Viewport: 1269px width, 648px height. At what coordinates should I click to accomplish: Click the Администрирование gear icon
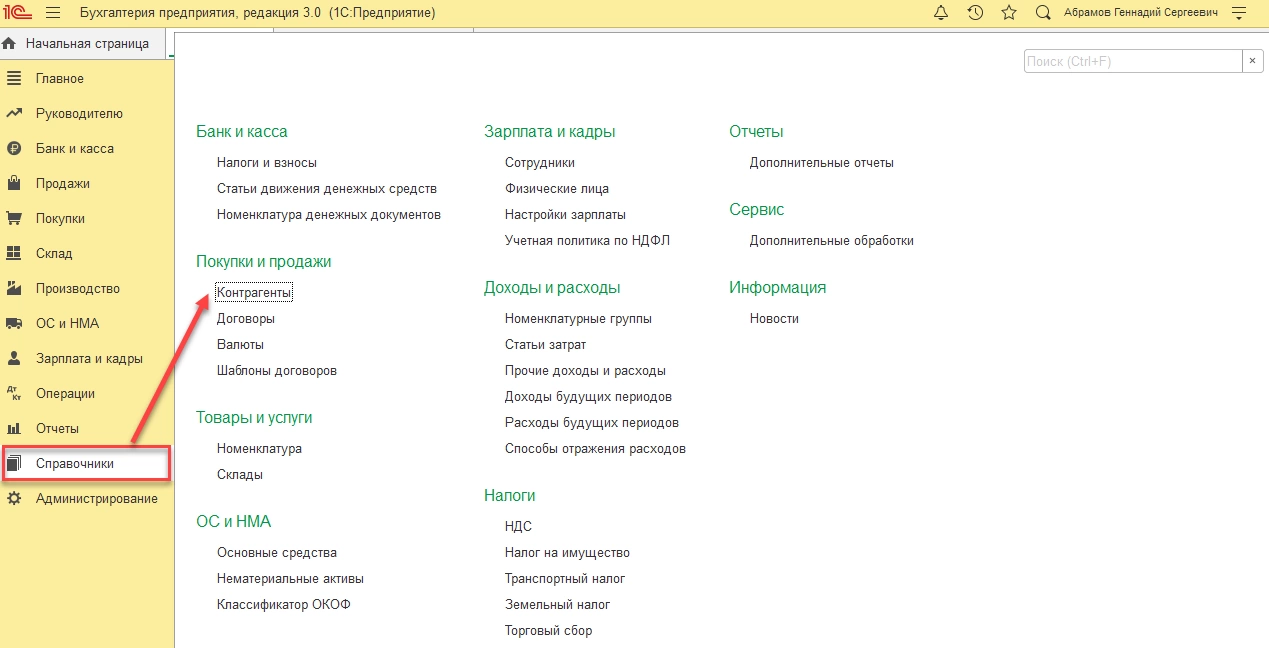(14, 499)
